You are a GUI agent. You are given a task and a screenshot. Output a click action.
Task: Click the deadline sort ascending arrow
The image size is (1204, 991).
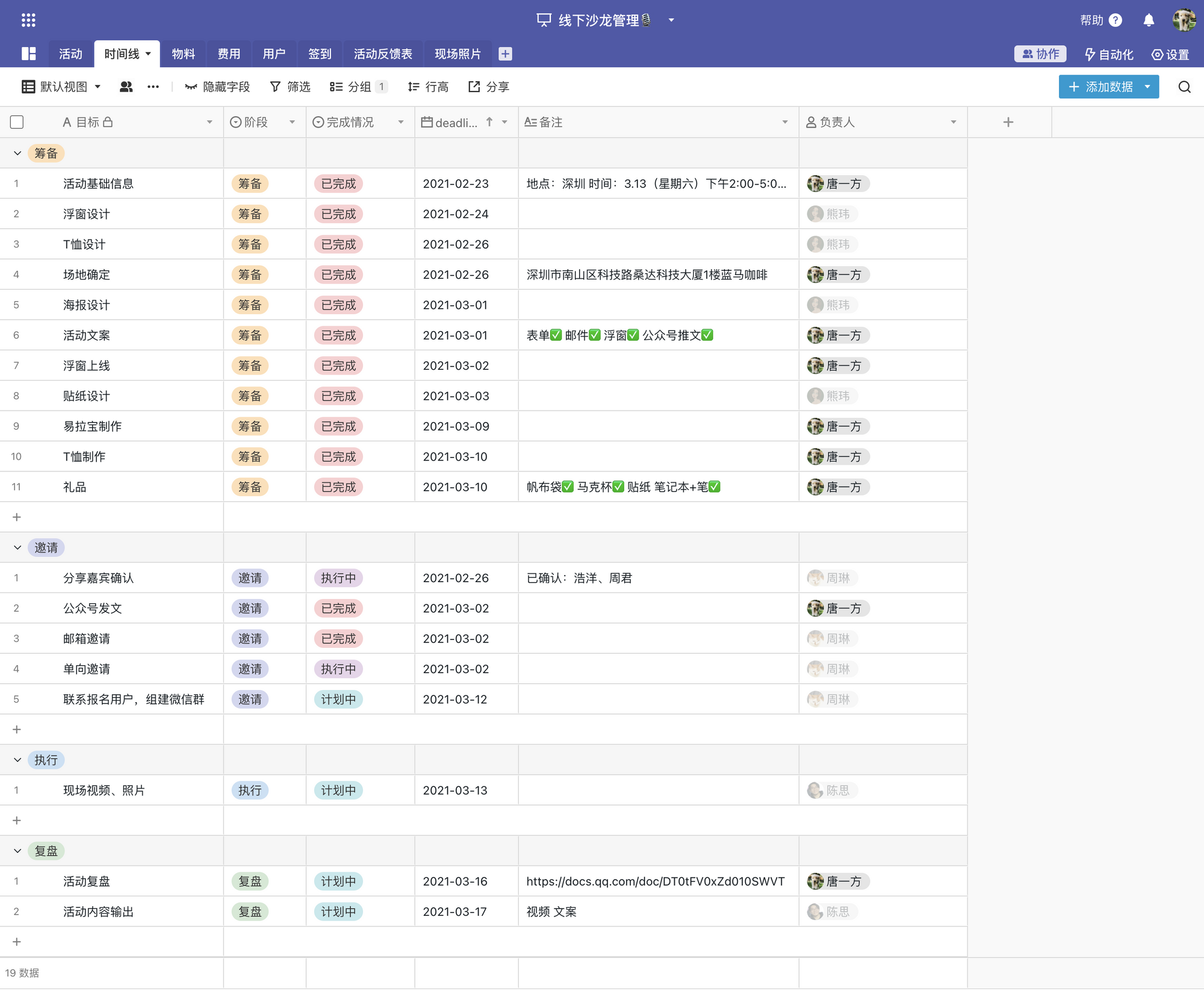click(x=489, y=122)
